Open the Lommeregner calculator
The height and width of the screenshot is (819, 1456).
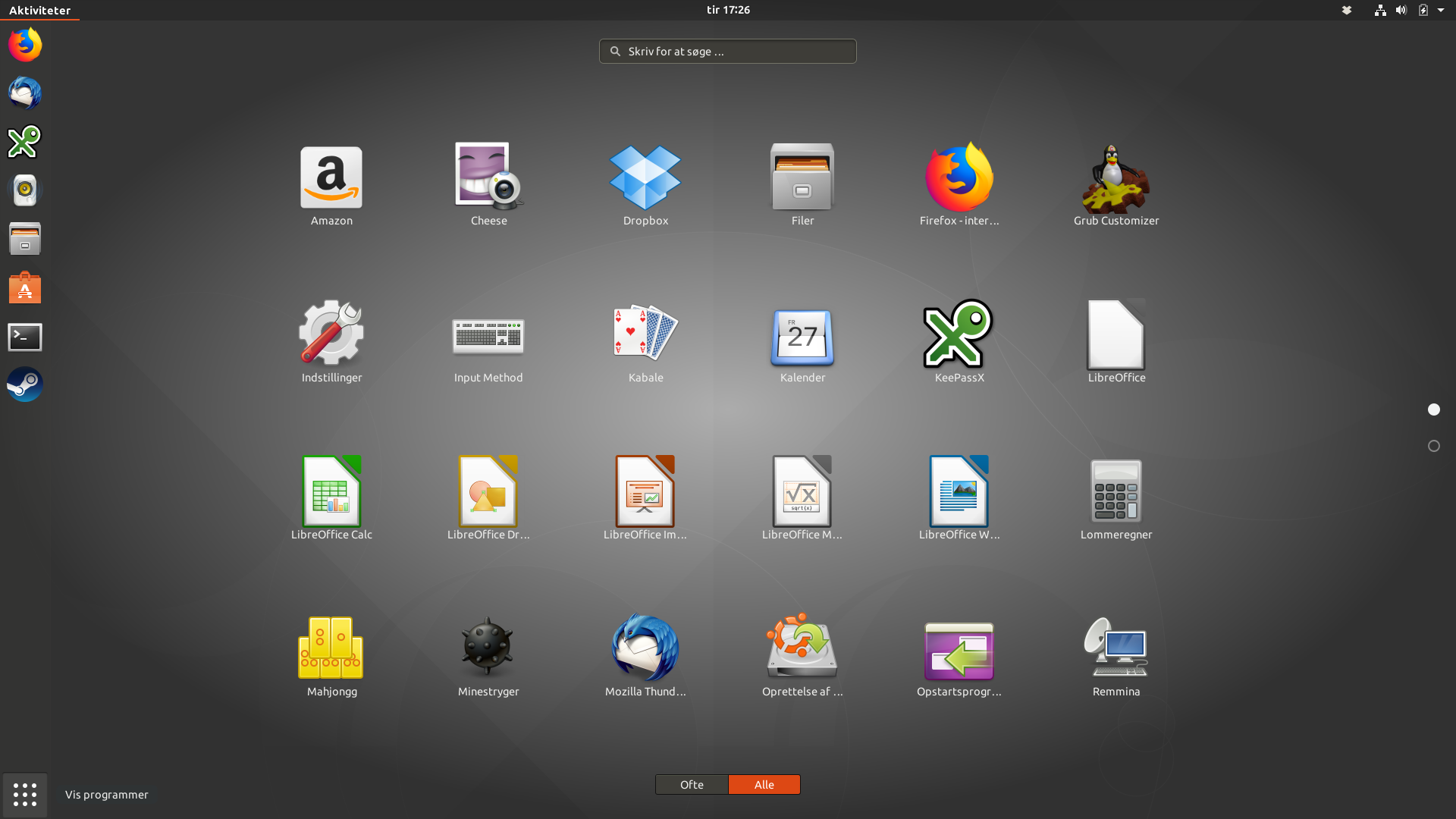1116,499
